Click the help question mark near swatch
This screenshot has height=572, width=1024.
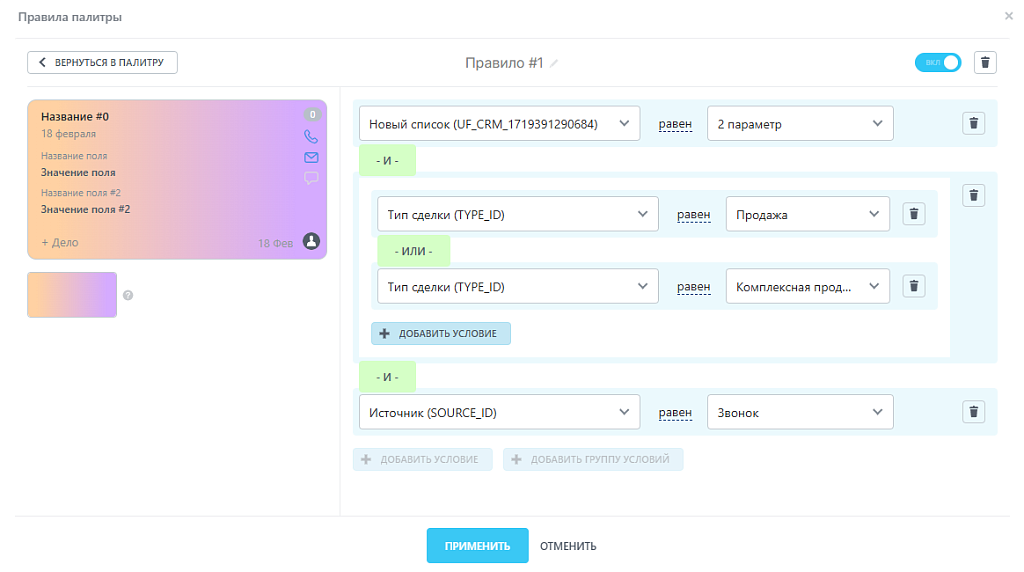tap(128, 295)
